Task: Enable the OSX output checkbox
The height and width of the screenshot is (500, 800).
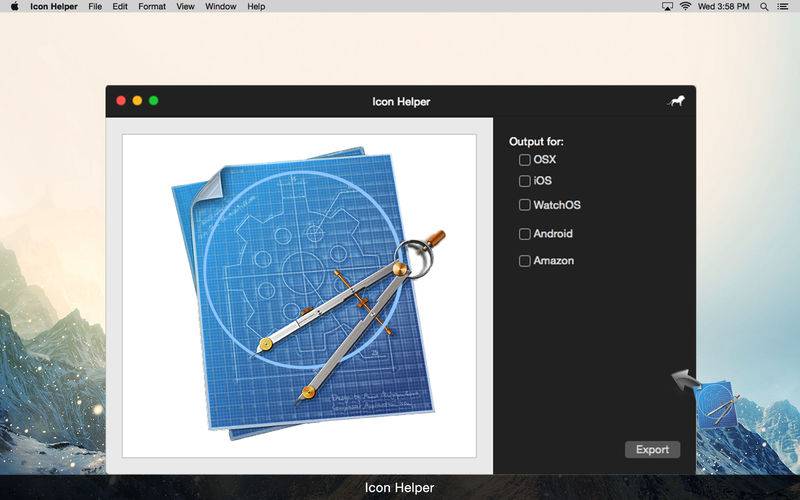Action: point(524,160)
